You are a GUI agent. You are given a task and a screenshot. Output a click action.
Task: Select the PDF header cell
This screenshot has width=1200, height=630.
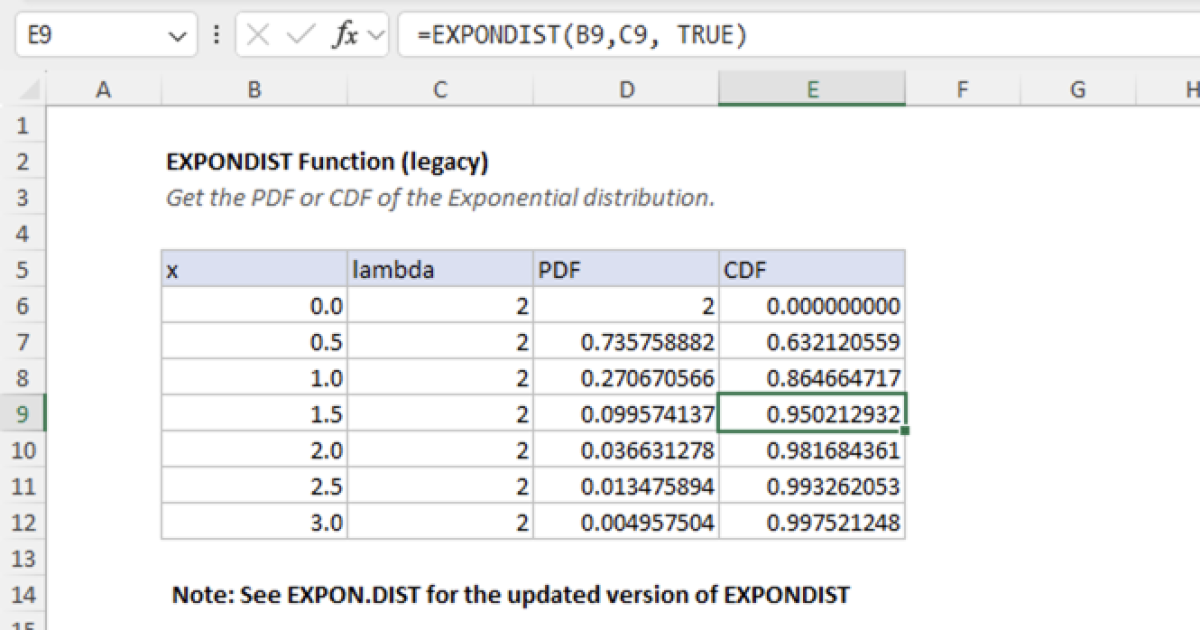(626, 269)
